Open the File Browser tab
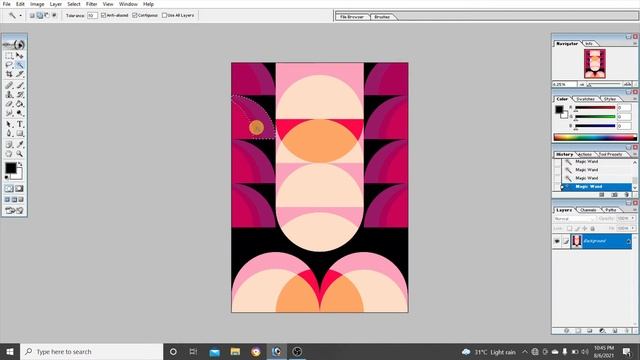Screen dimensions: 640x360 click(352, 17)
